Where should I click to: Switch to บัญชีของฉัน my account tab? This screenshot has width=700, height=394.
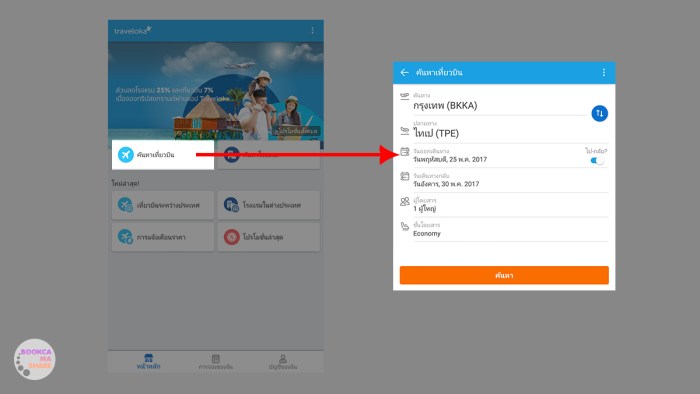(283, 361)
